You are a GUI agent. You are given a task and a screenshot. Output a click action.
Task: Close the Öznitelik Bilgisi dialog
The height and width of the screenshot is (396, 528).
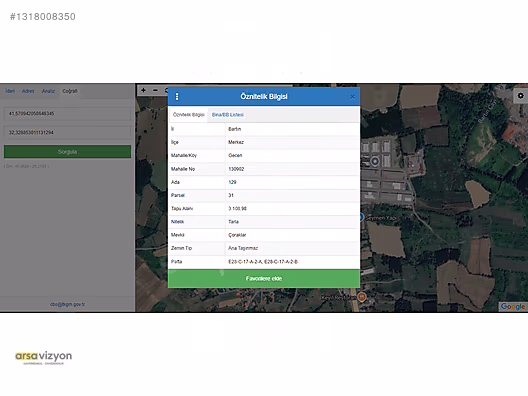352,97
